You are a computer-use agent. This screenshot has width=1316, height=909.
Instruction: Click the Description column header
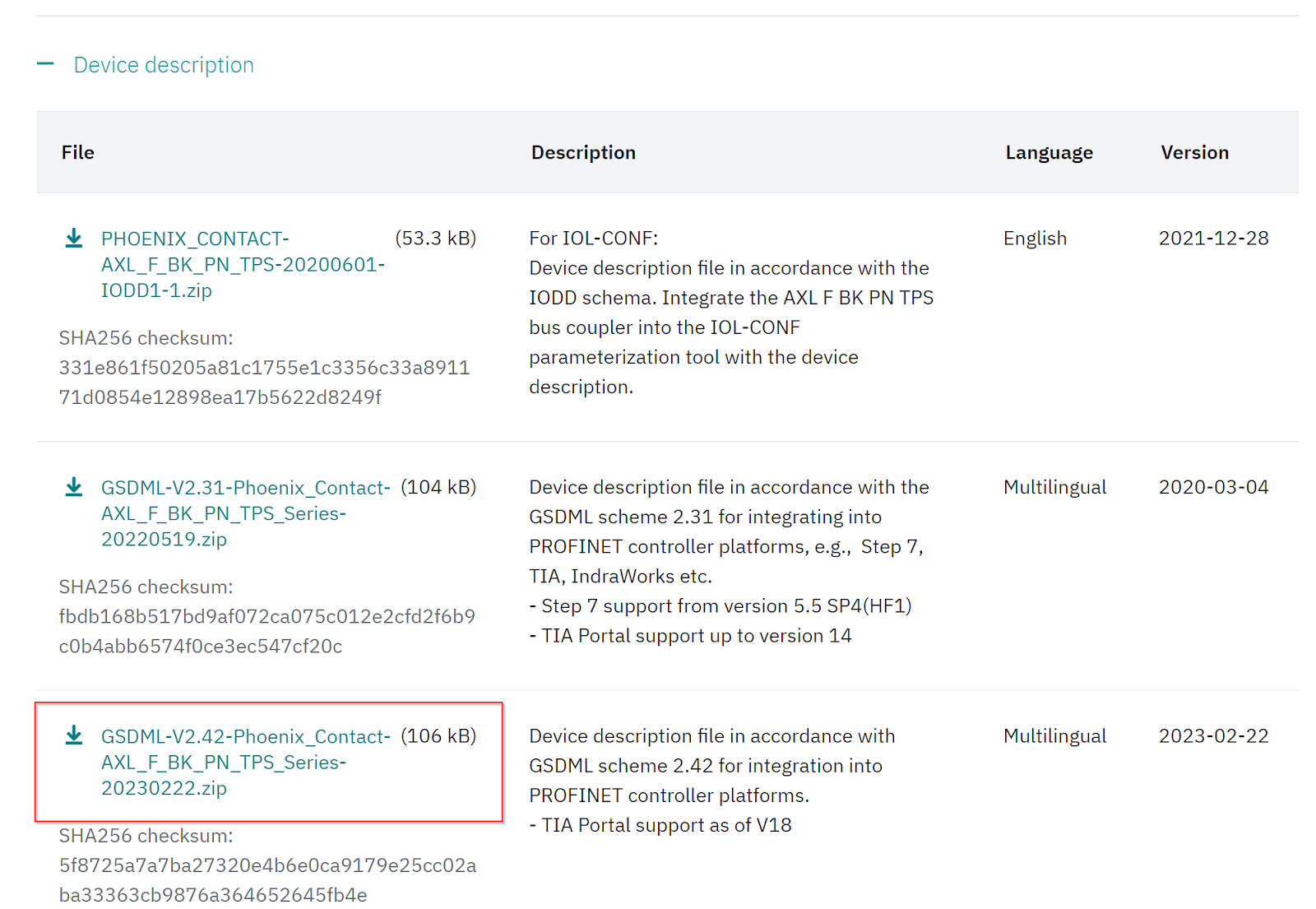click(583, 152)
